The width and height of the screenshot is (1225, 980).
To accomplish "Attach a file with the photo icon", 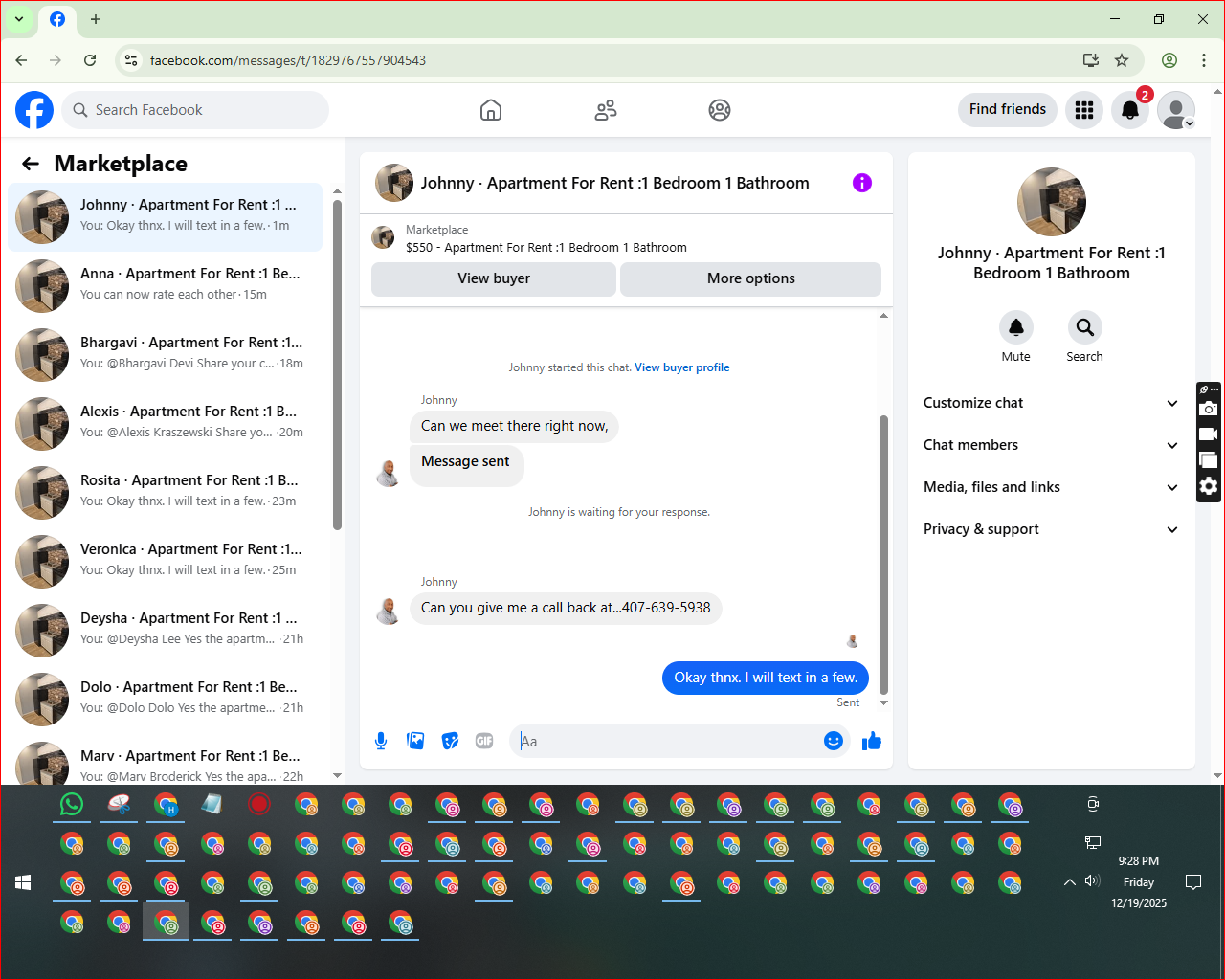I will pyautogui.click(x=415, y=741).
